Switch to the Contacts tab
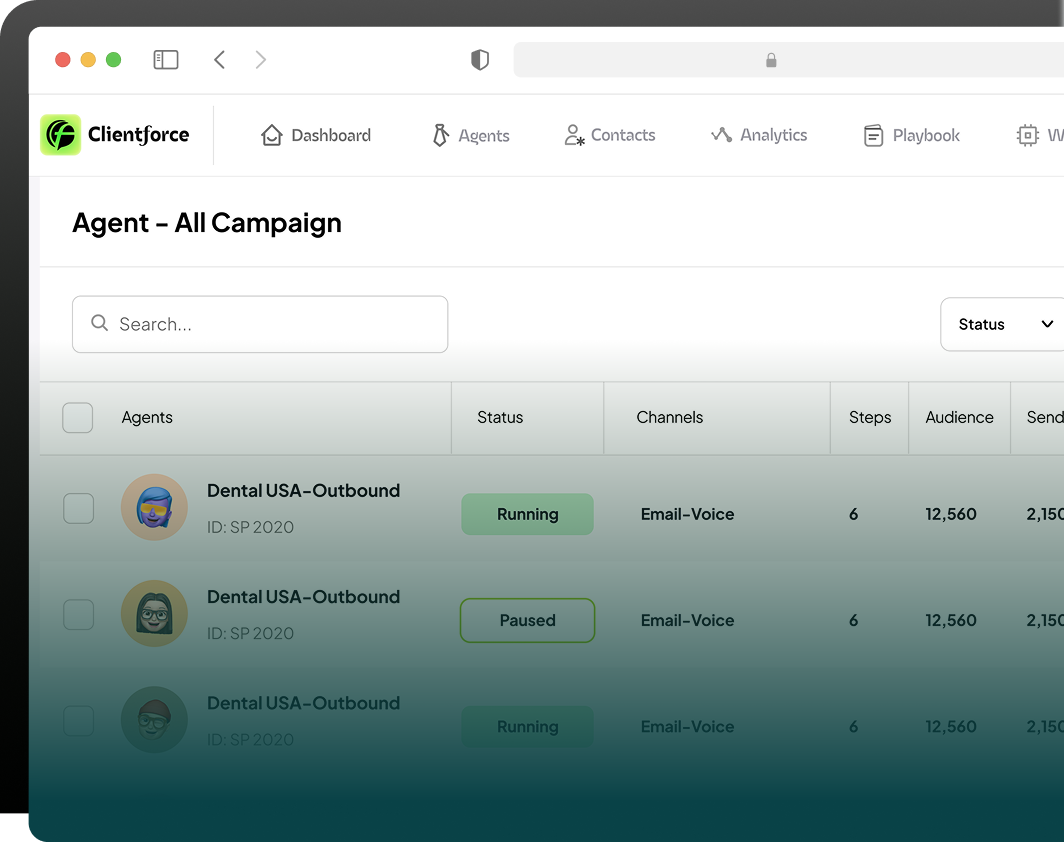 coord(610,135)
